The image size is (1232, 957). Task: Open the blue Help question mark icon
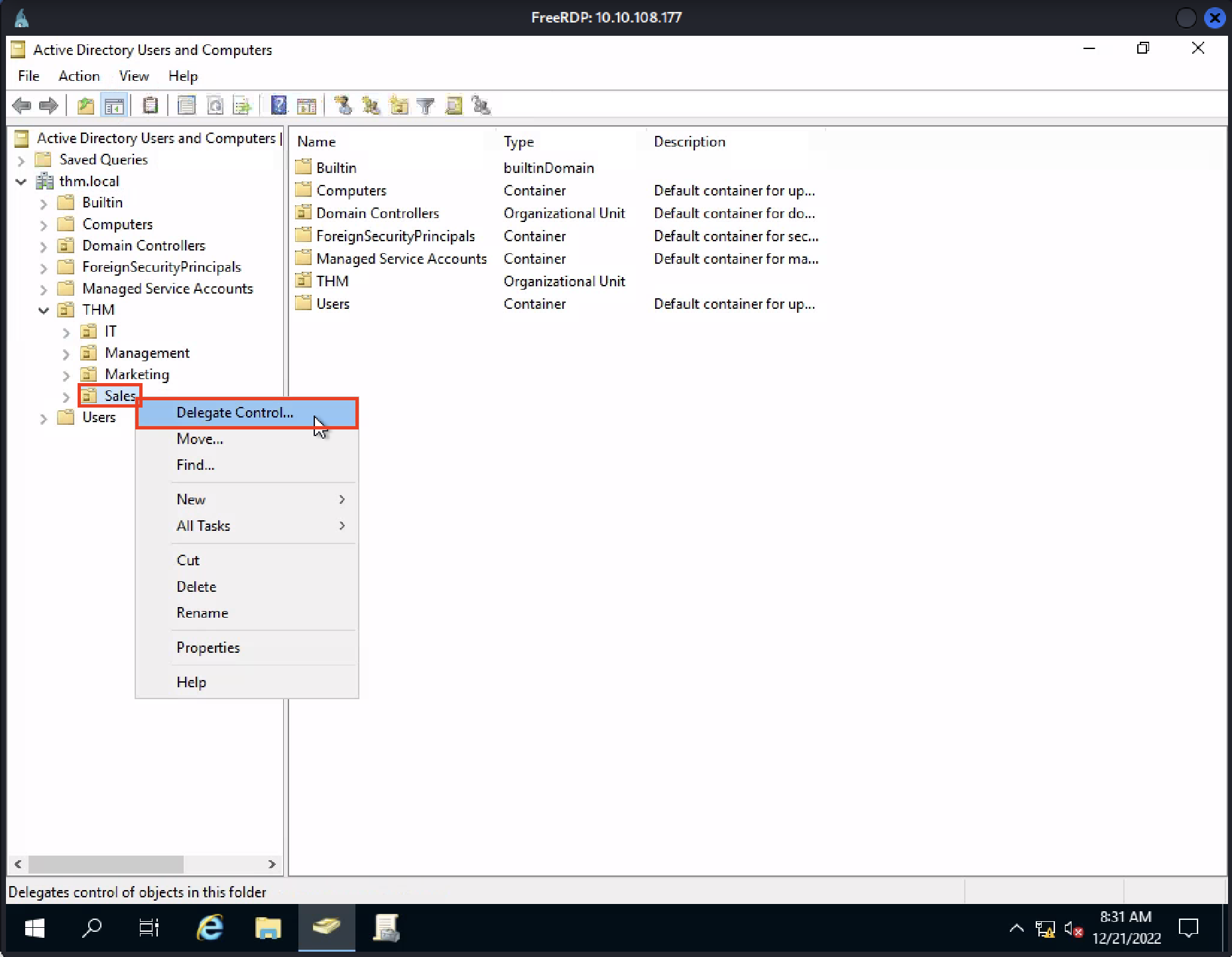click(x=279, y=105)
